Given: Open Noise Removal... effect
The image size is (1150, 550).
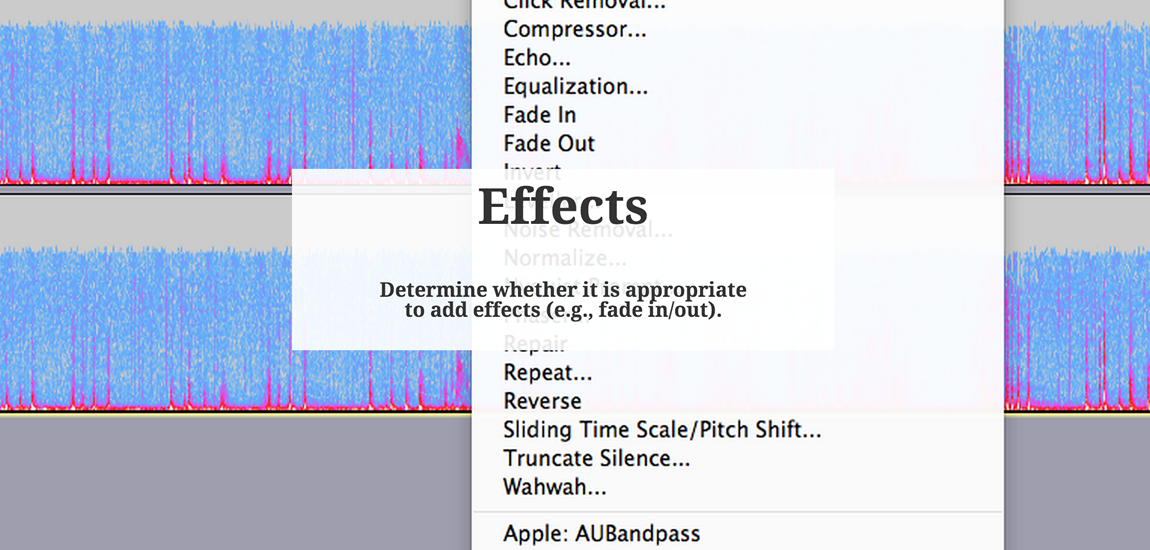Looking at the screenshot, I should pos(587,230).
